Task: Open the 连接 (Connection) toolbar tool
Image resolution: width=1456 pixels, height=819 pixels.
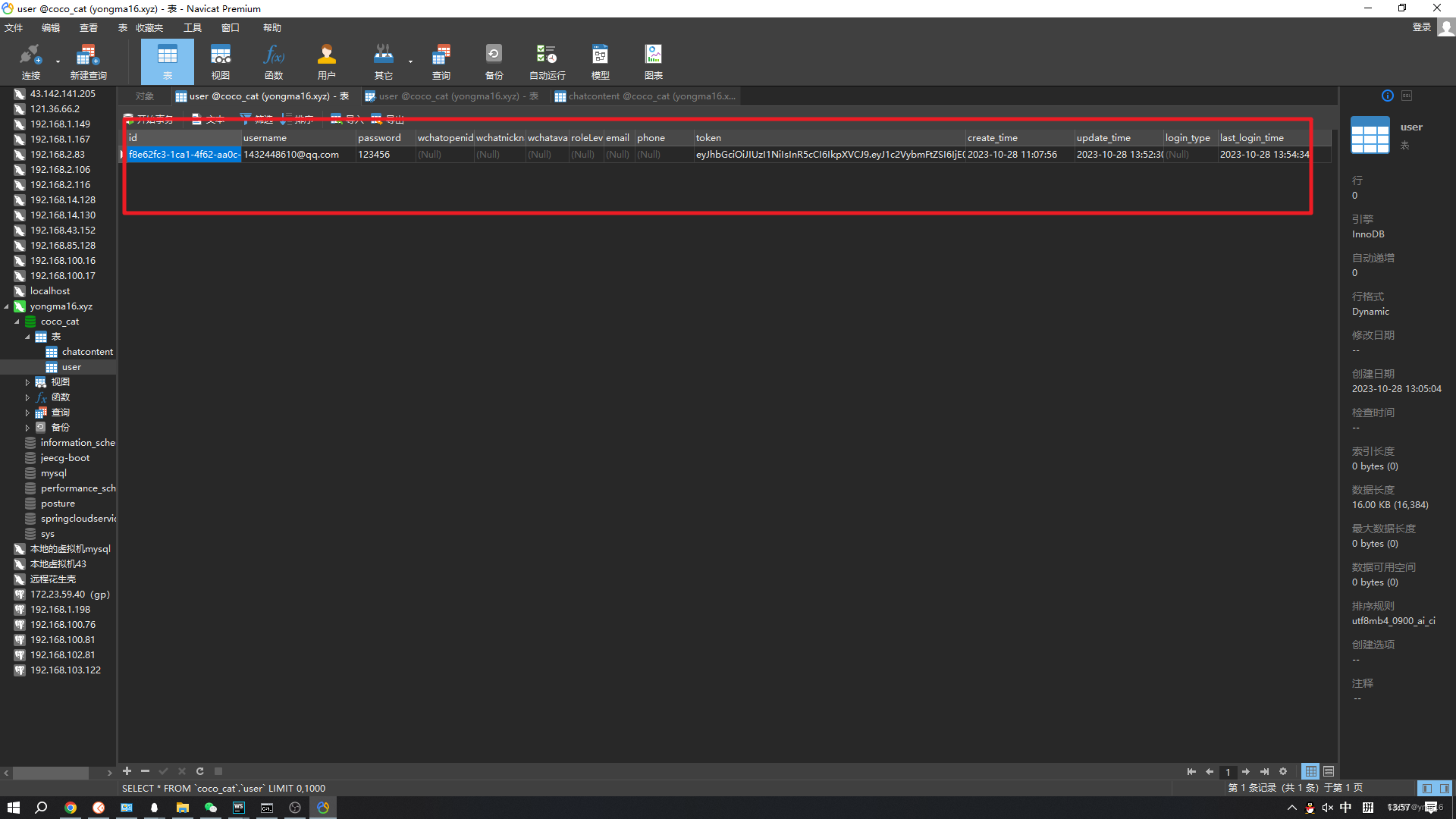Action: 30,61
